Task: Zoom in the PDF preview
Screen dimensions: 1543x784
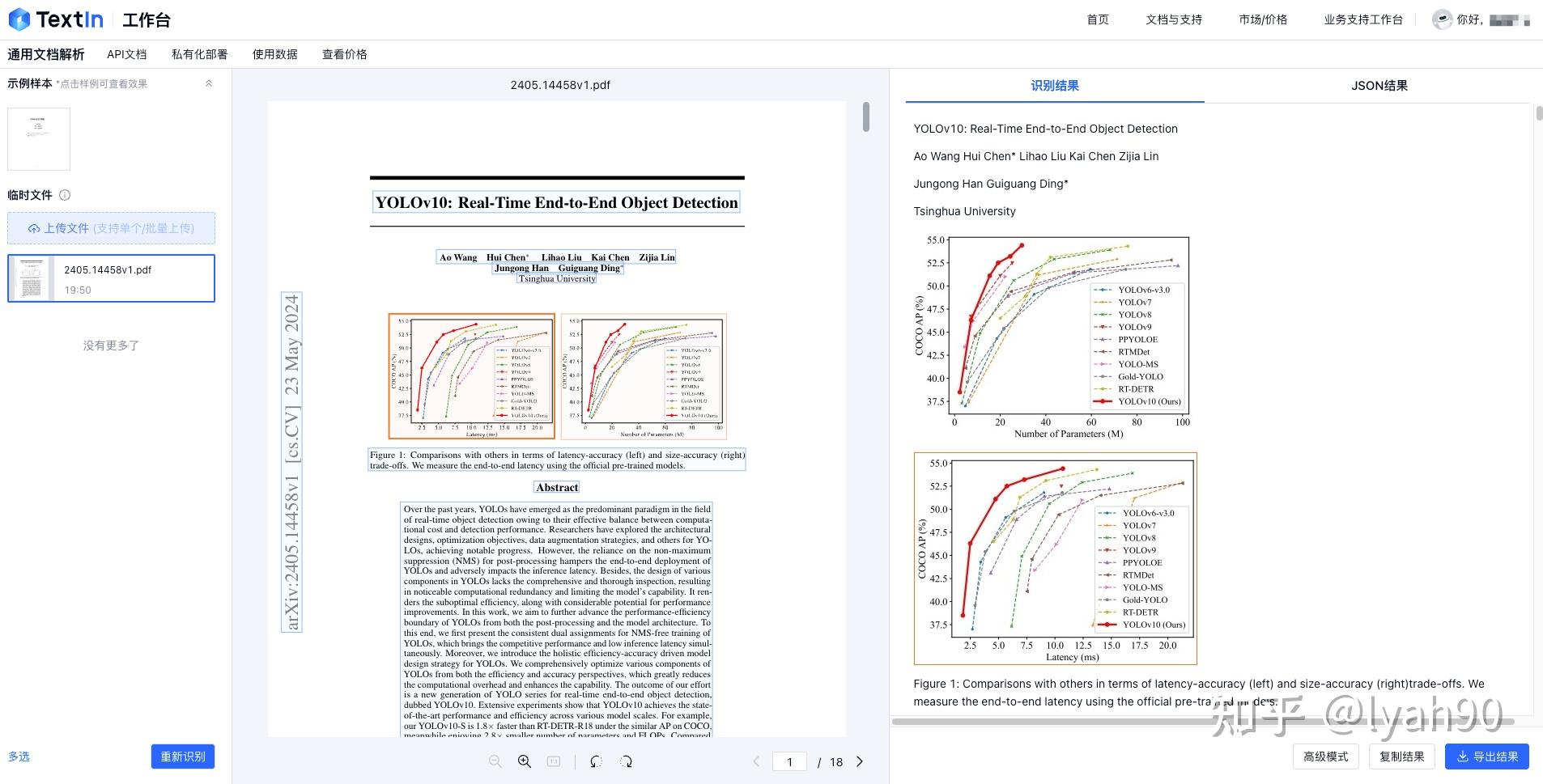Action: pyautogui.click(x=525, y=761)
